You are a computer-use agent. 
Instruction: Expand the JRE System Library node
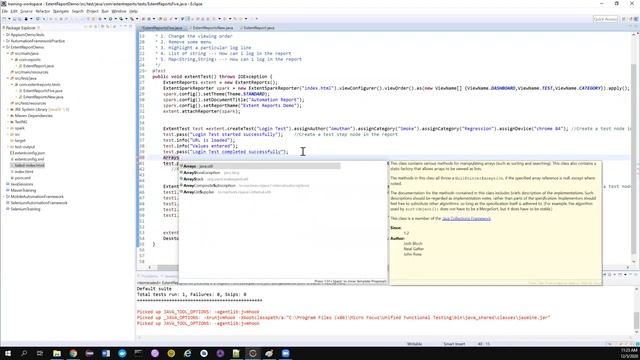pos(8,109)
